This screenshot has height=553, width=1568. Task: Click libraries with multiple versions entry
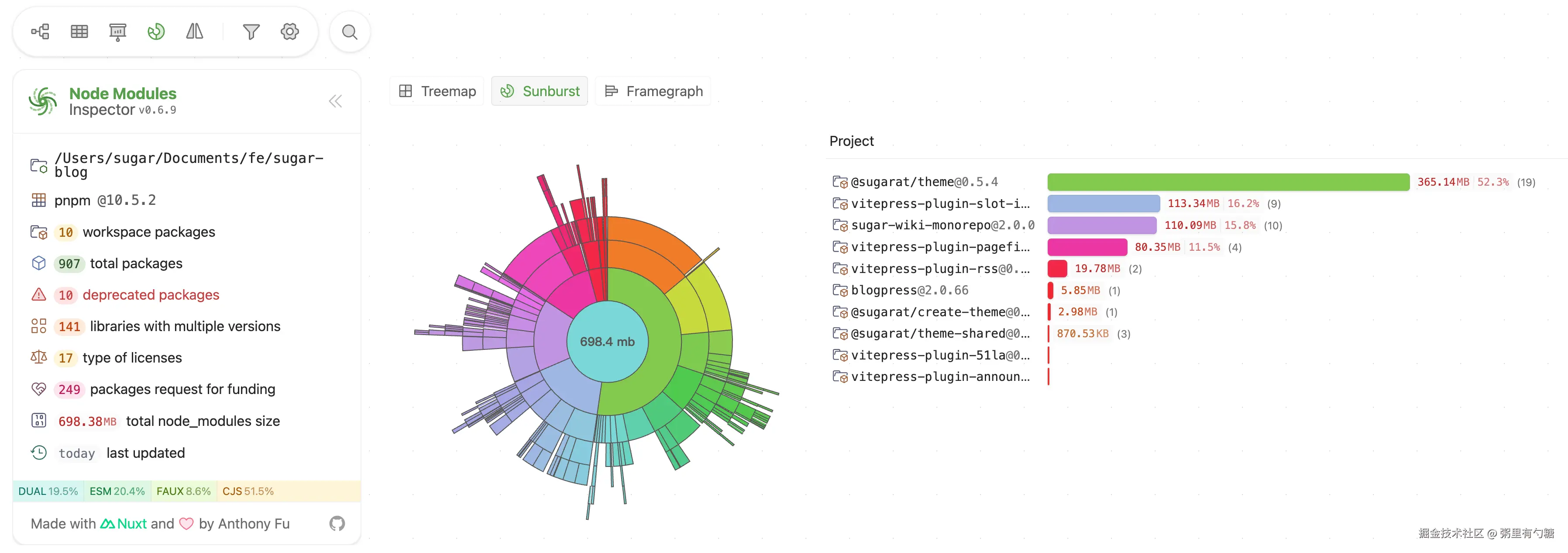185,326
